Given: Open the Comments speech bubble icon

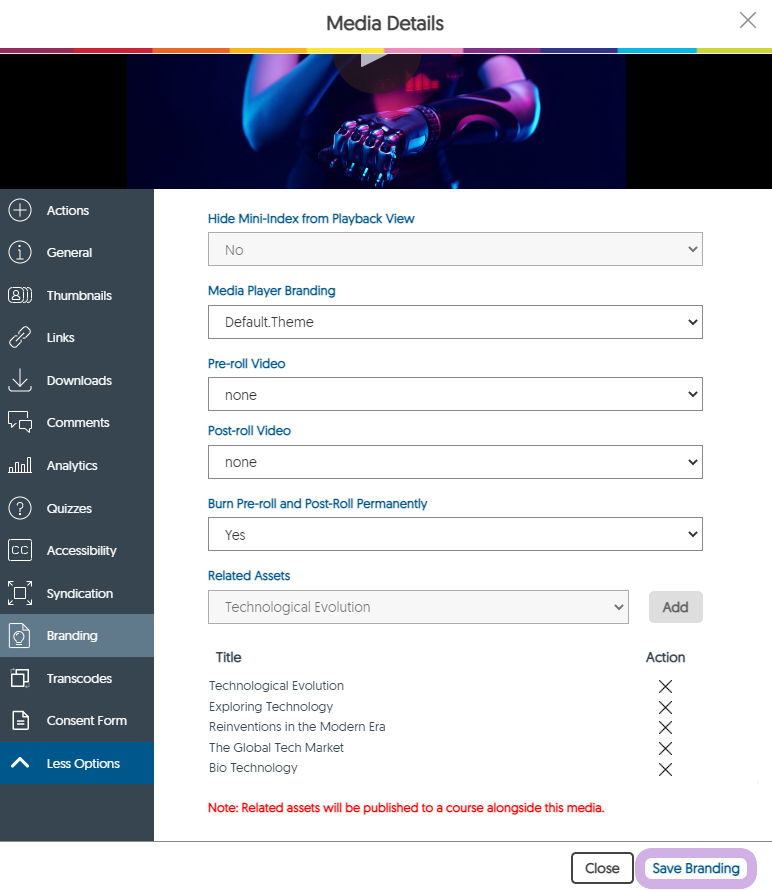Looking at the screenshot, I should point(20,423).
